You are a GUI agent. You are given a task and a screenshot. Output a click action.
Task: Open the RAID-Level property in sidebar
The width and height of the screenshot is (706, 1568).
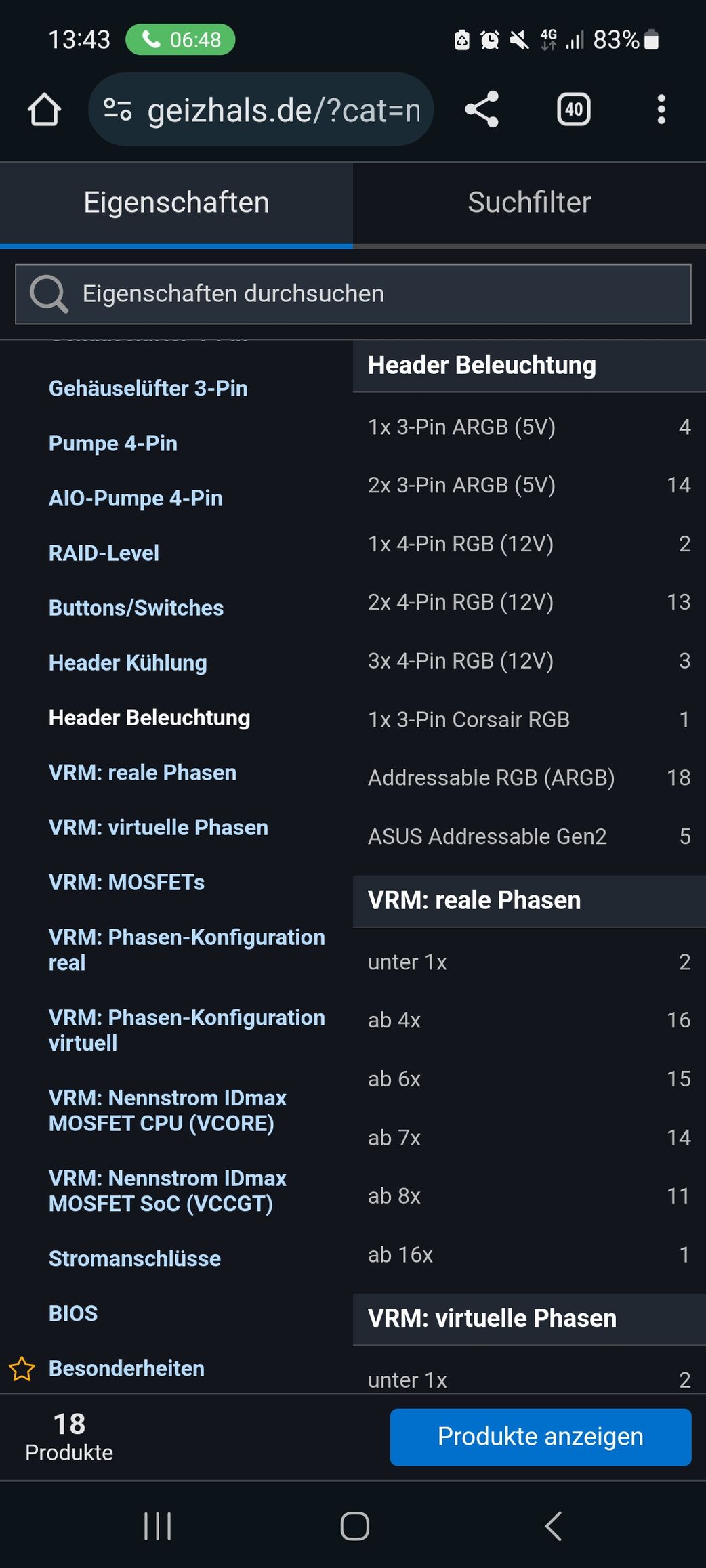click(x=104, y=553)
